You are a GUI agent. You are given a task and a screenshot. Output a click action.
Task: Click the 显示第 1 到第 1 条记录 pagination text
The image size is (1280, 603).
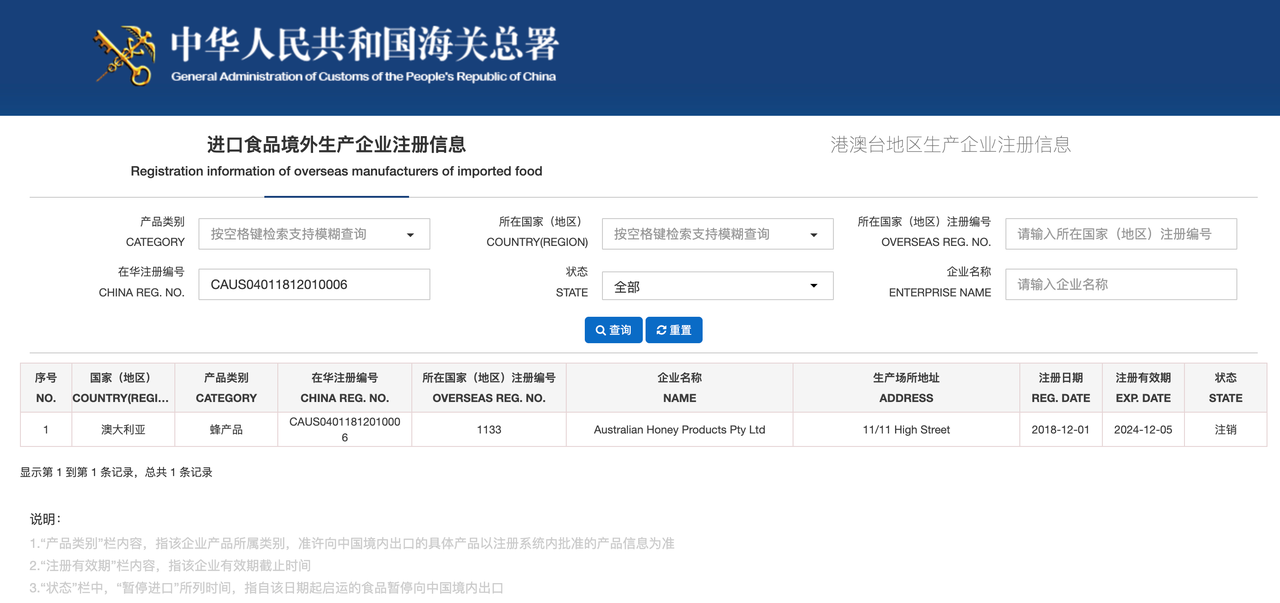tap(116, 472)
